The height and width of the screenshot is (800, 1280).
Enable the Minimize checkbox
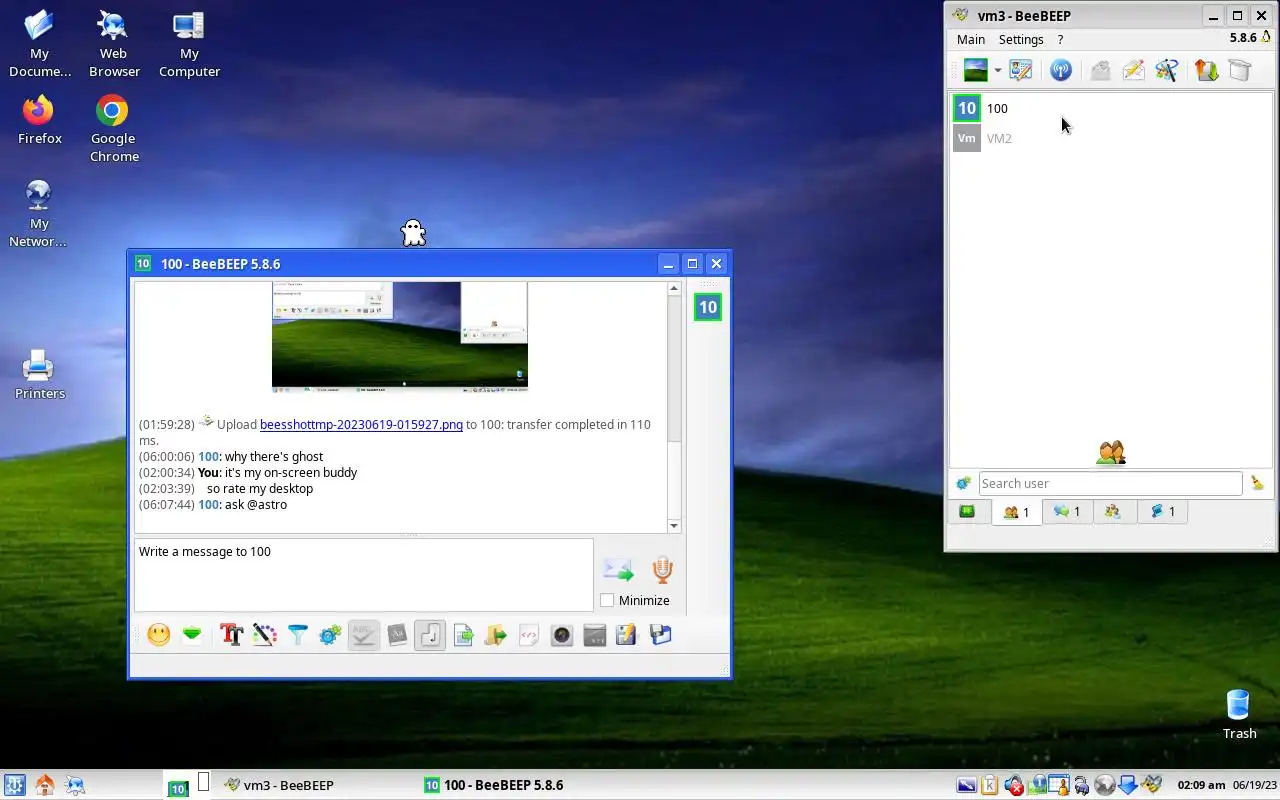(607, 600)
